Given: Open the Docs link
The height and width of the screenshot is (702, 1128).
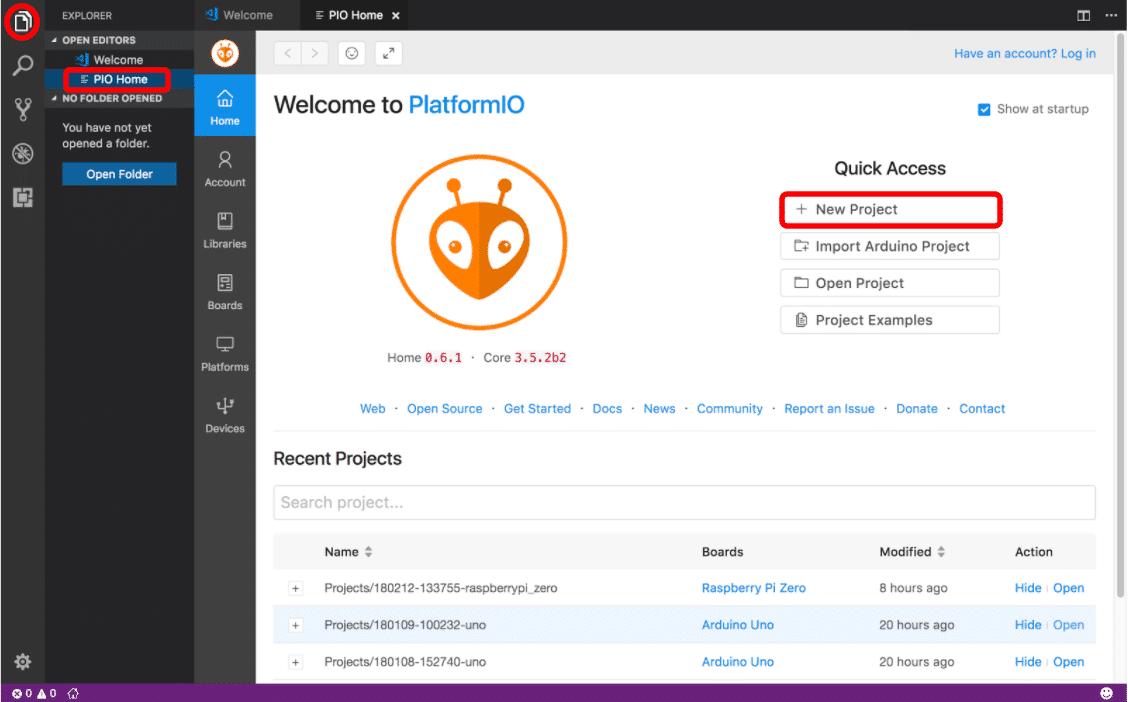Looking at the screenshot, I should pyautogui.click(x=607, y=409).
